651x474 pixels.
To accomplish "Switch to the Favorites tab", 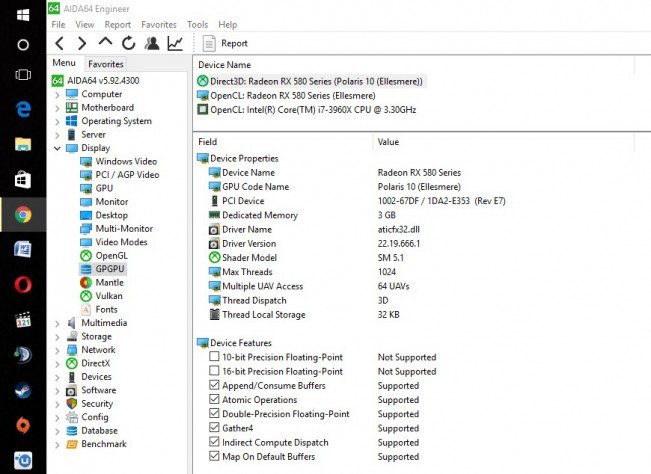I will pyautogui.click(x=105, y=64).
